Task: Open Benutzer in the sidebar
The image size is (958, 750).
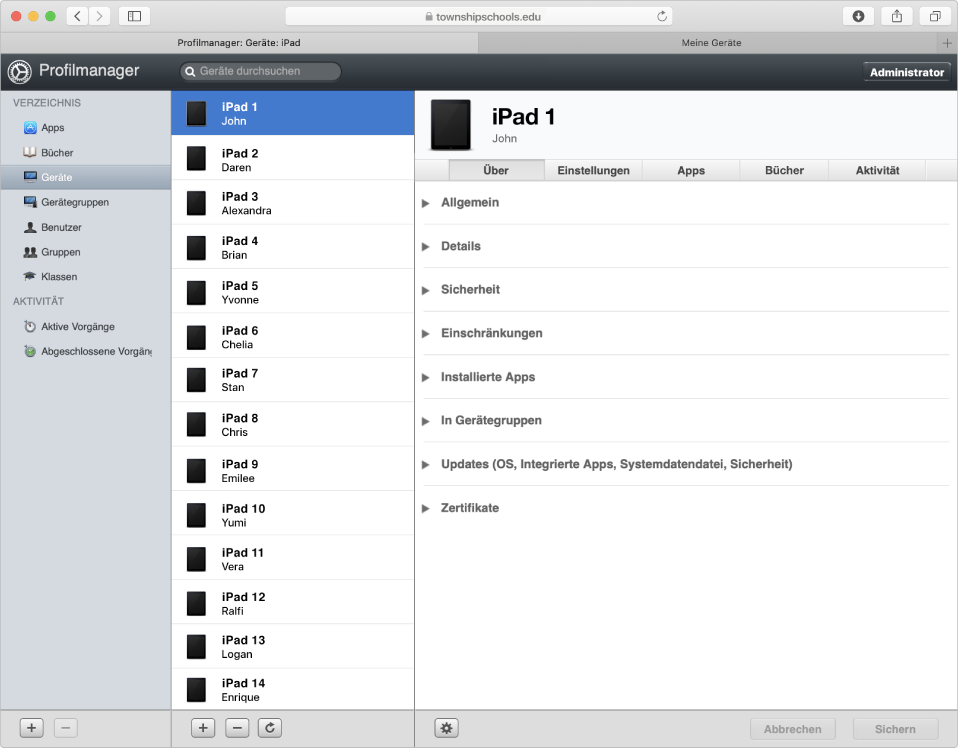Action: click(x=86, y=227)
